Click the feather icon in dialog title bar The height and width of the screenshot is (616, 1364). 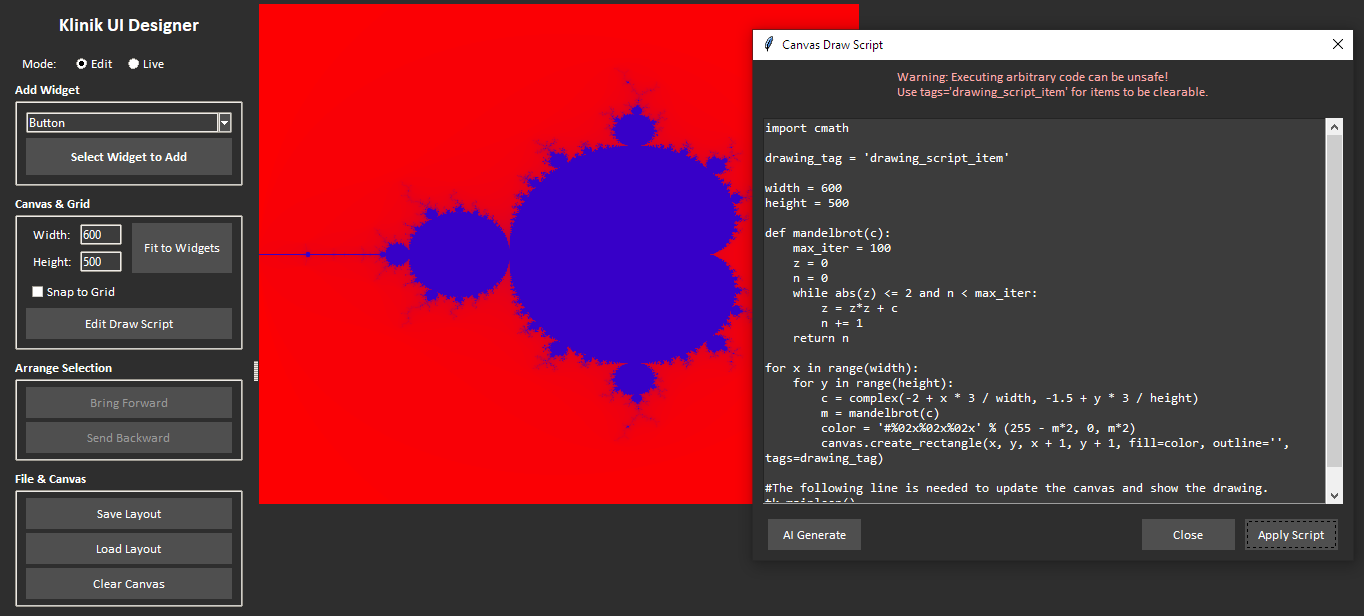(768, 44)
